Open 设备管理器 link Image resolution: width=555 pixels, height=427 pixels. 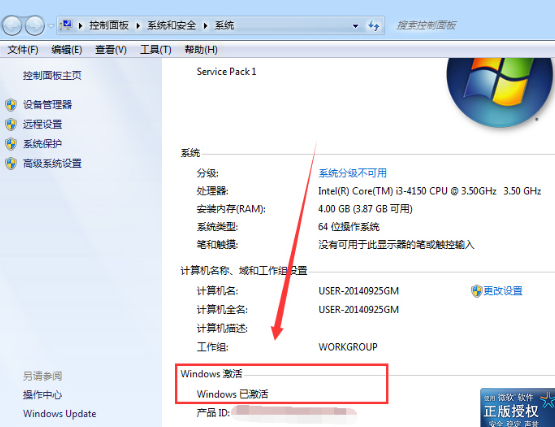(47, 104)
